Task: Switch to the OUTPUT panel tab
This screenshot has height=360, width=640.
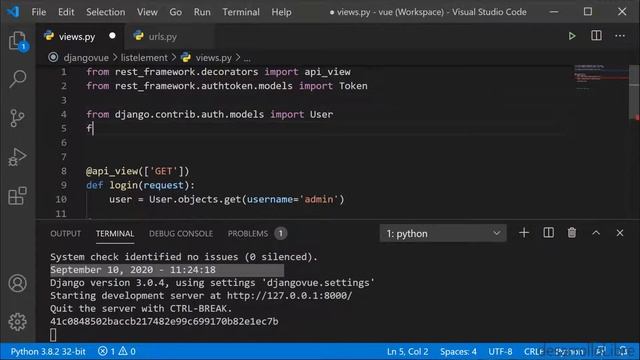Action: (66, 233)
